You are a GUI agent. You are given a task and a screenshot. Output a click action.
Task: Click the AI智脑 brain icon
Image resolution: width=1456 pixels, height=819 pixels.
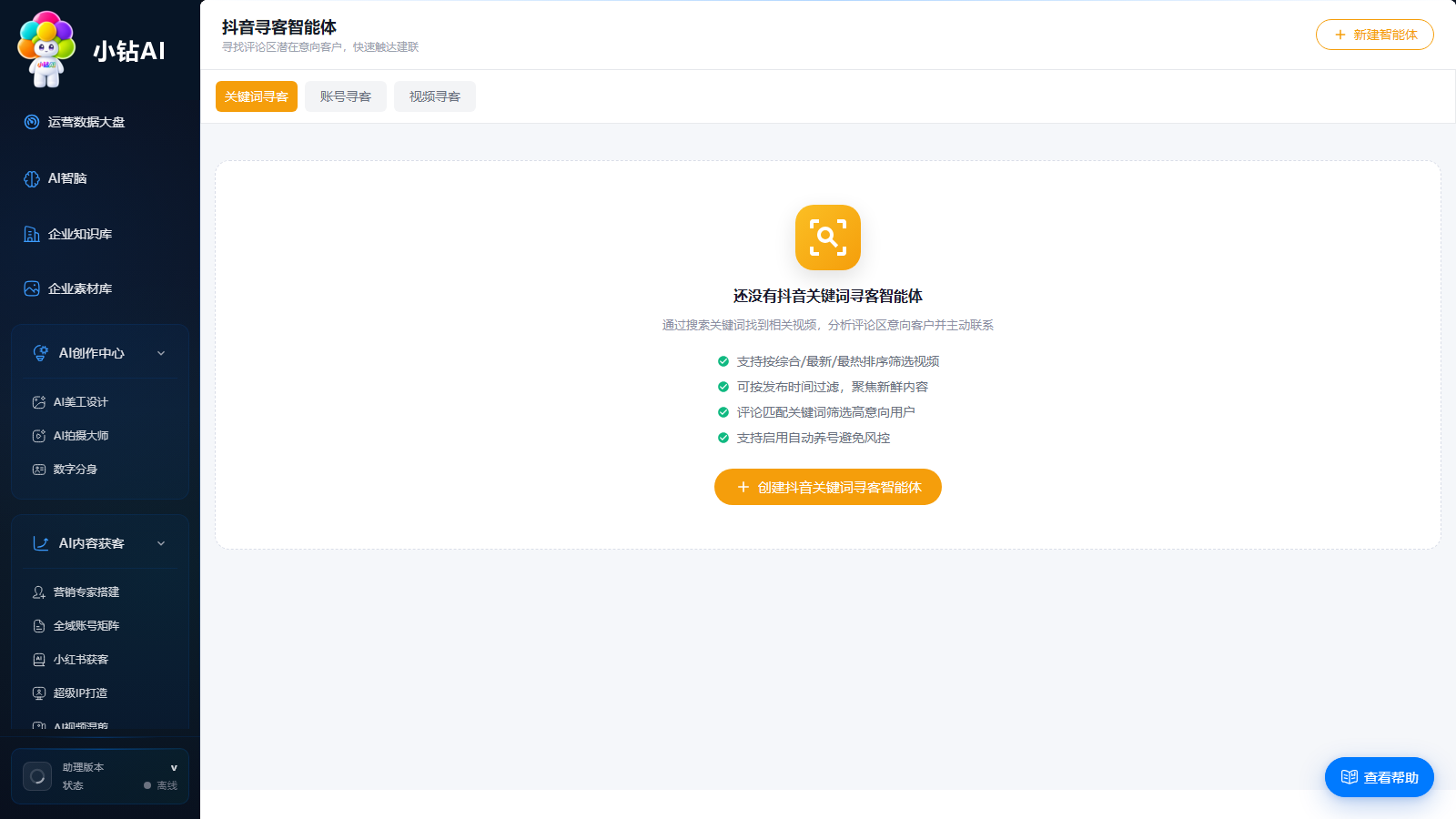click(32, 178)
